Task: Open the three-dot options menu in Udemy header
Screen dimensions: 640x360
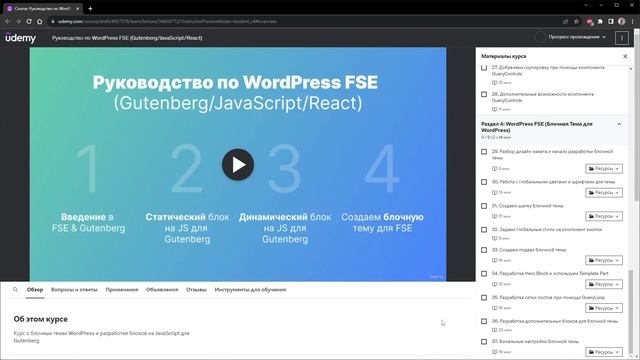Action: [x=622, y=38]
